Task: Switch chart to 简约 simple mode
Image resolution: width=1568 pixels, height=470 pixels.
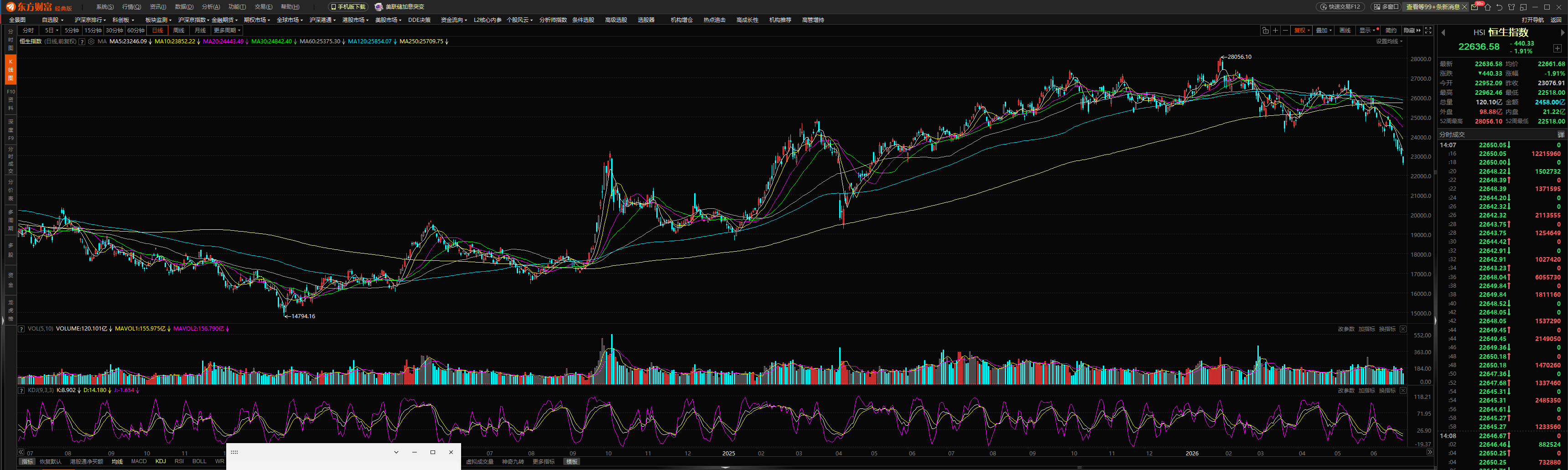Action: [x=1391, y=31]
